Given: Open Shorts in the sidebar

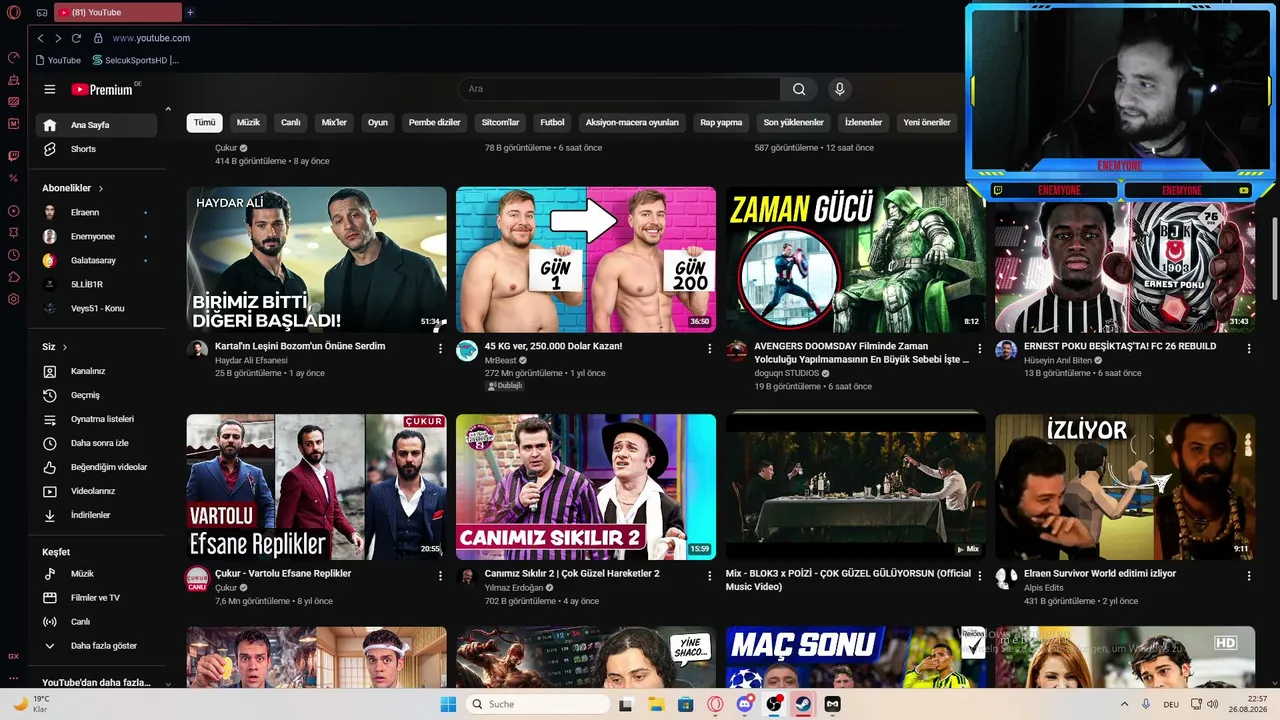Looking at the screenshot, I should (96, 149).
